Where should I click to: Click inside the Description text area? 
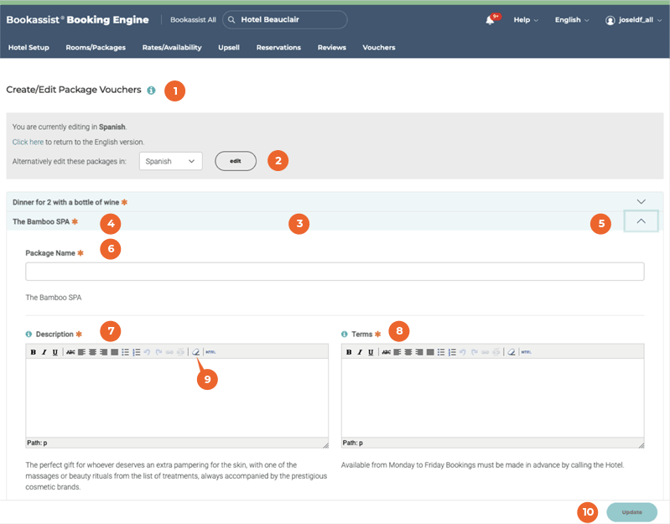click(x=177, y=397)
